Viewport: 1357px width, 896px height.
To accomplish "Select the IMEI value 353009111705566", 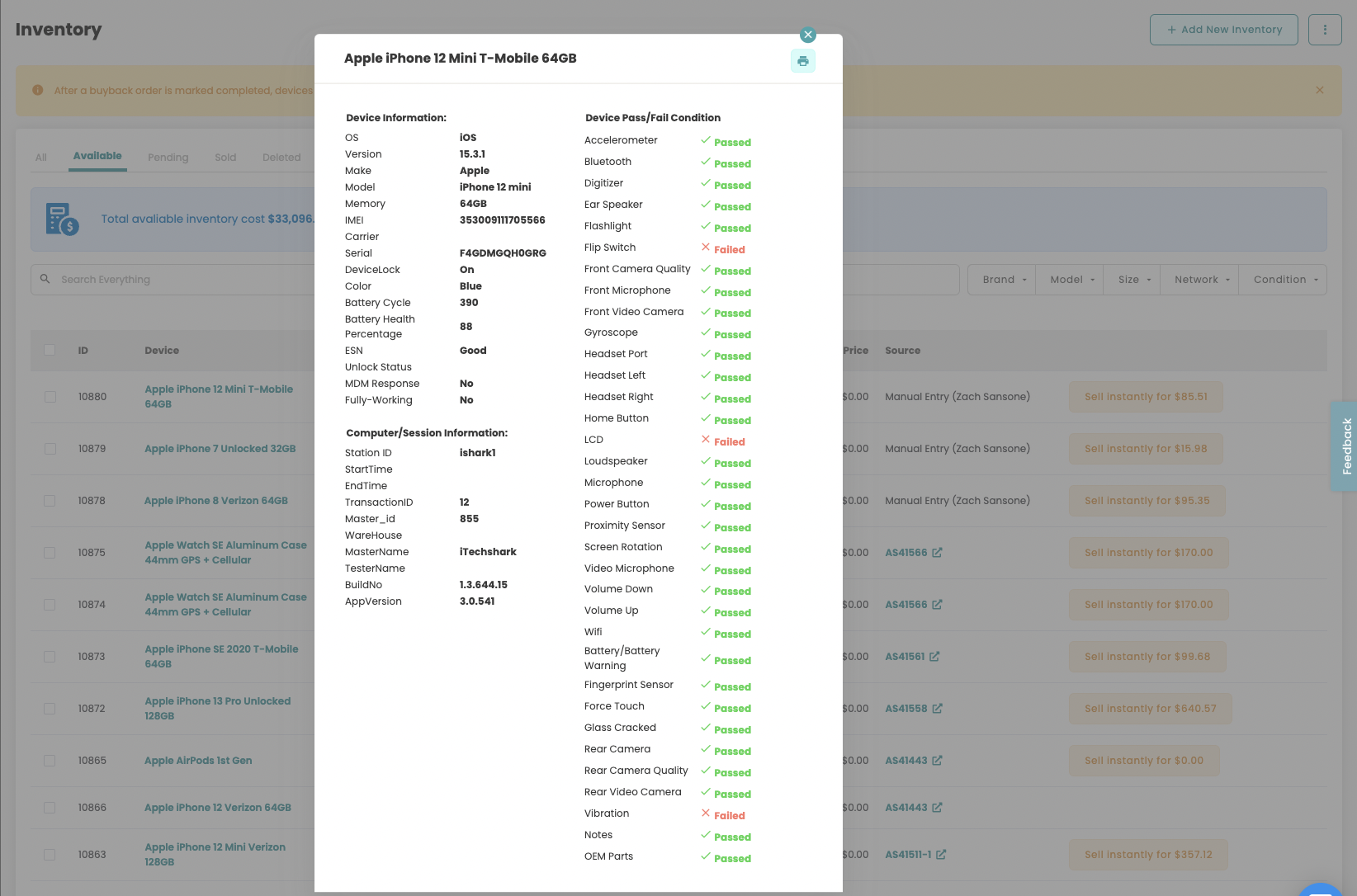I will click(x=503, y=220).
